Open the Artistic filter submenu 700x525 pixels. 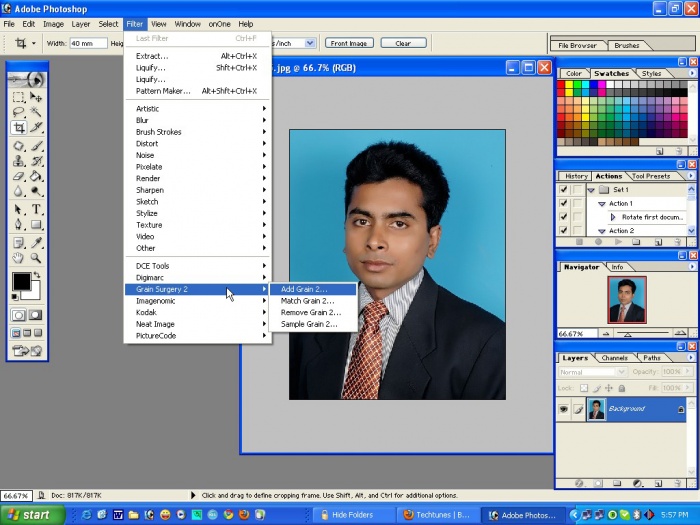198,108
